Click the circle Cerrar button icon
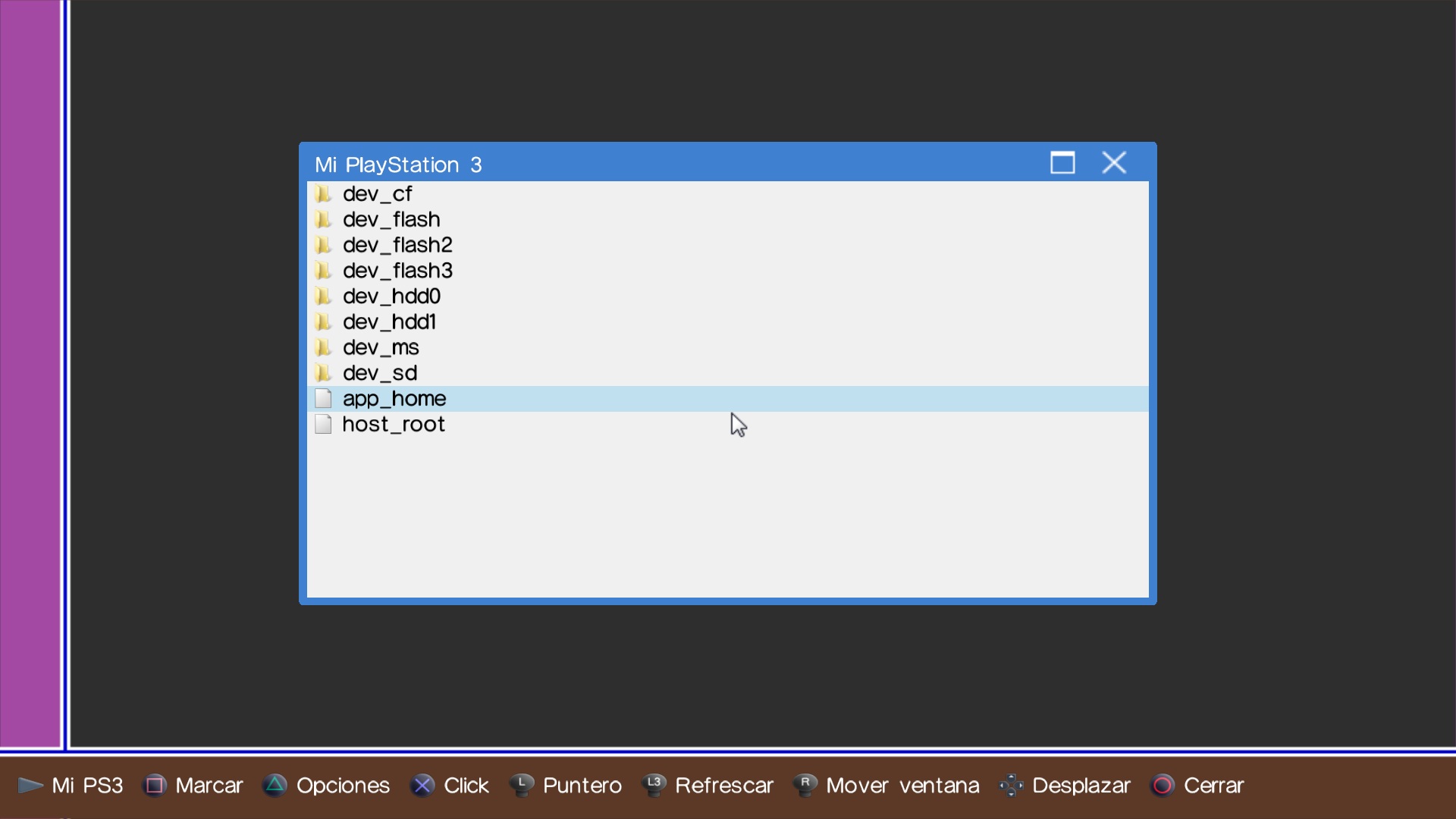 coord(1163,786)
